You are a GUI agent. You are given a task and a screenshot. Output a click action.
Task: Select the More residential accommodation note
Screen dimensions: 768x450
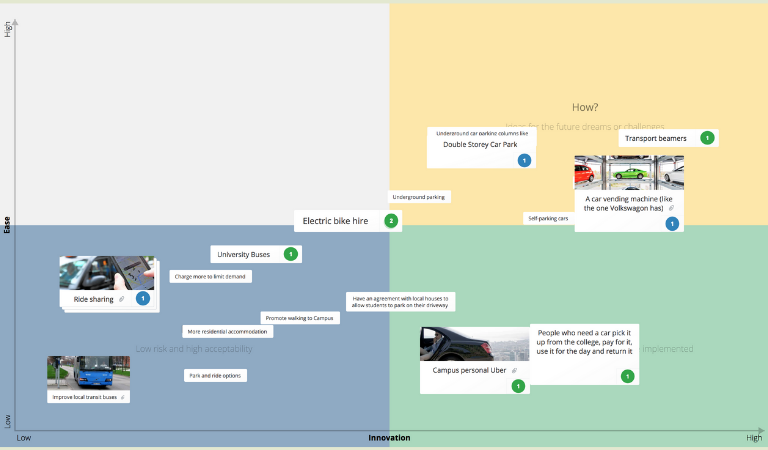click(228, 331)
